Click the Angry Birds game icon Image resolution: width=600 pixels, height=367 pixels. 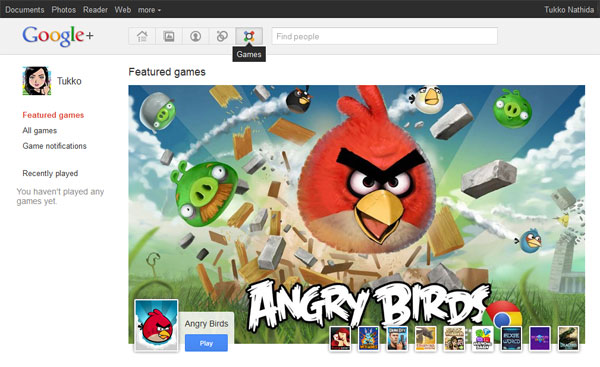(156, 325)
